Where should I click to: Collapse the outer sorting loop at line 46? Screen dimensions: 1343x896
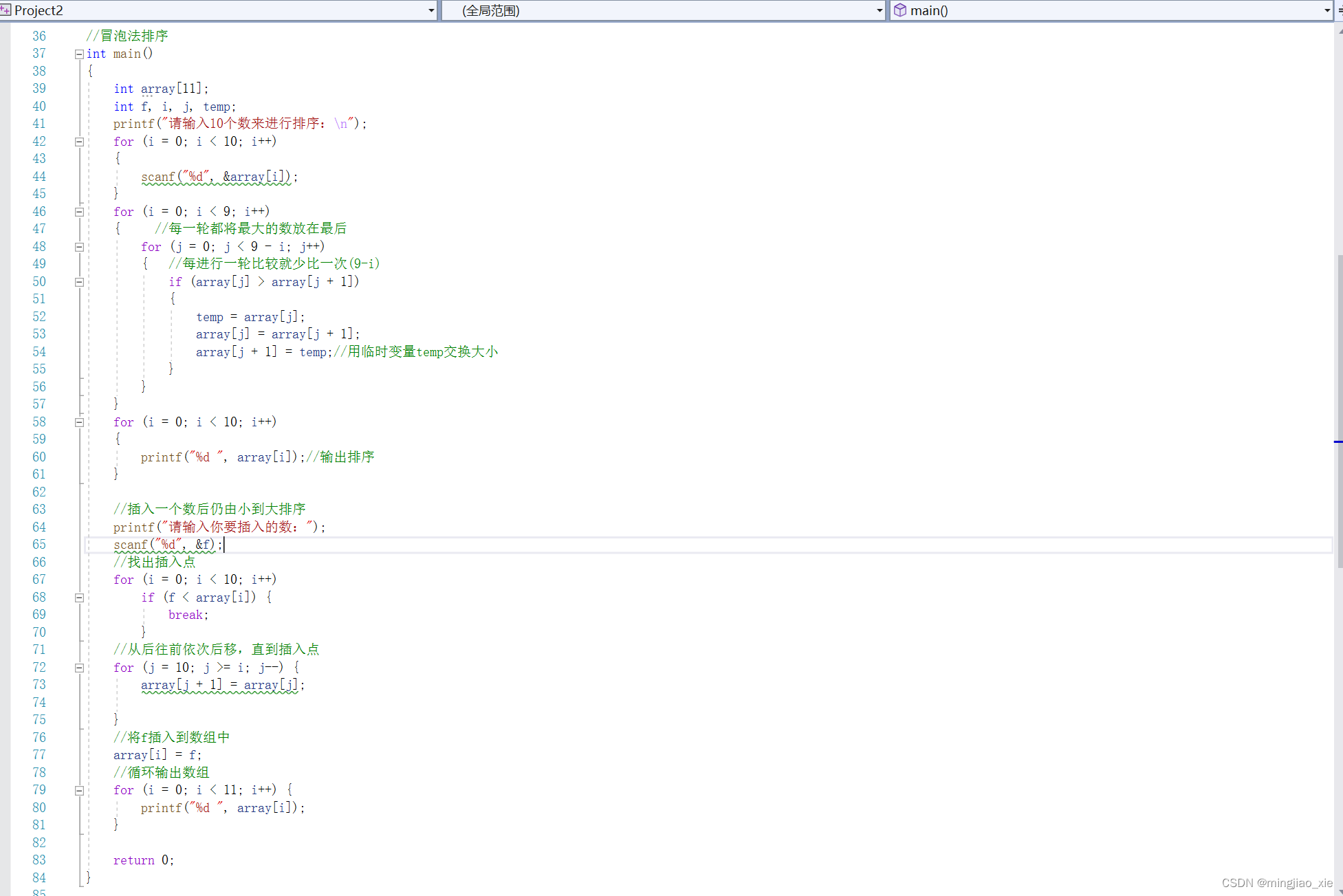coord(79,212)
